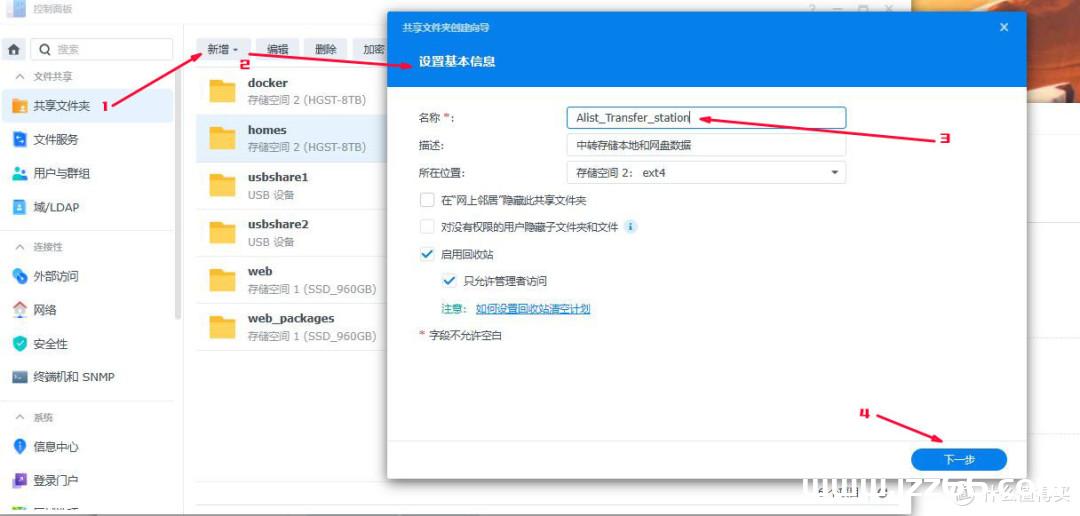The height and width of the screenshot is (516, 1080).
Task: Click the 下一步 button
Action: click(x=959, y=460)
